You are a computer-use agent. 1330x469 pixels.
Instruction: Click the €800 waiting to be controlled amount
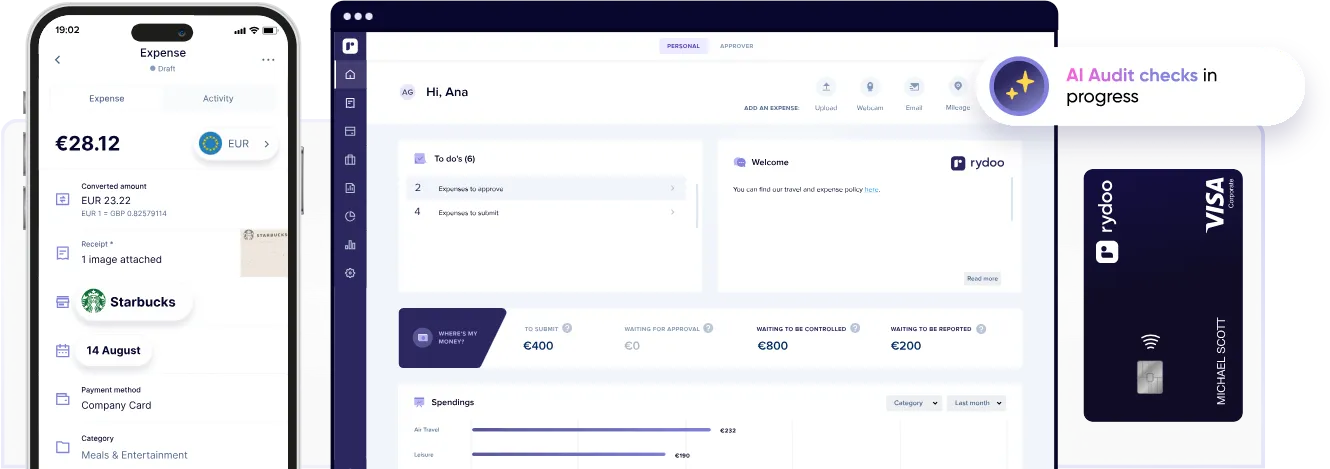click(773, 346)
